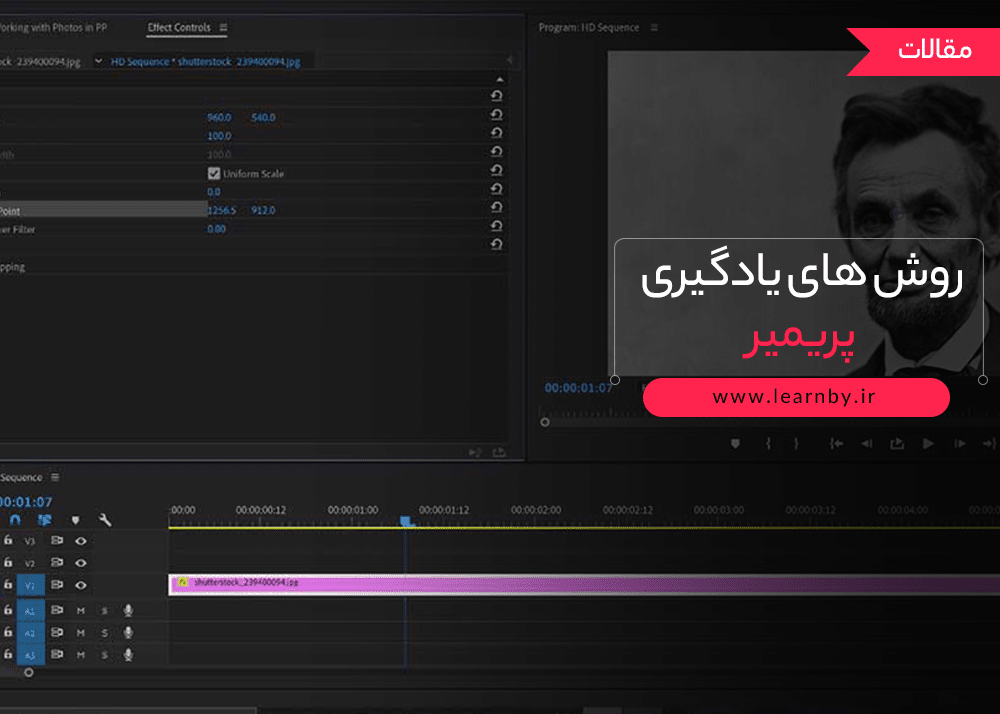This screenshot has height=714, width=1000.
Task: Go to In point in Program monitor
Action: 836,444
